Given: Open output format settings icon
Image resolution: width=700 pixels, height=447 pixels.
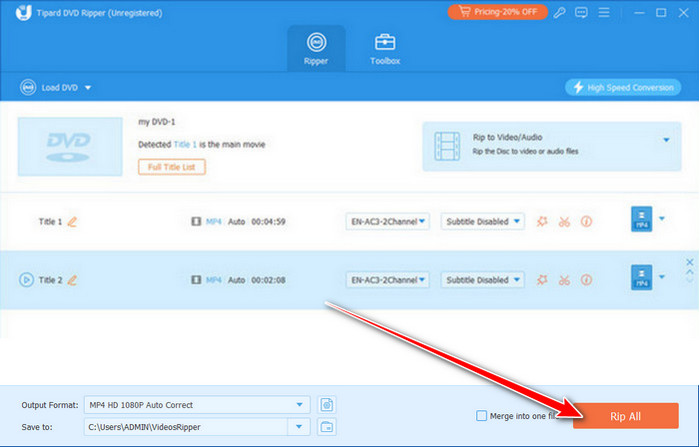Looking at the screenshot, I should (x=326, y=405).
